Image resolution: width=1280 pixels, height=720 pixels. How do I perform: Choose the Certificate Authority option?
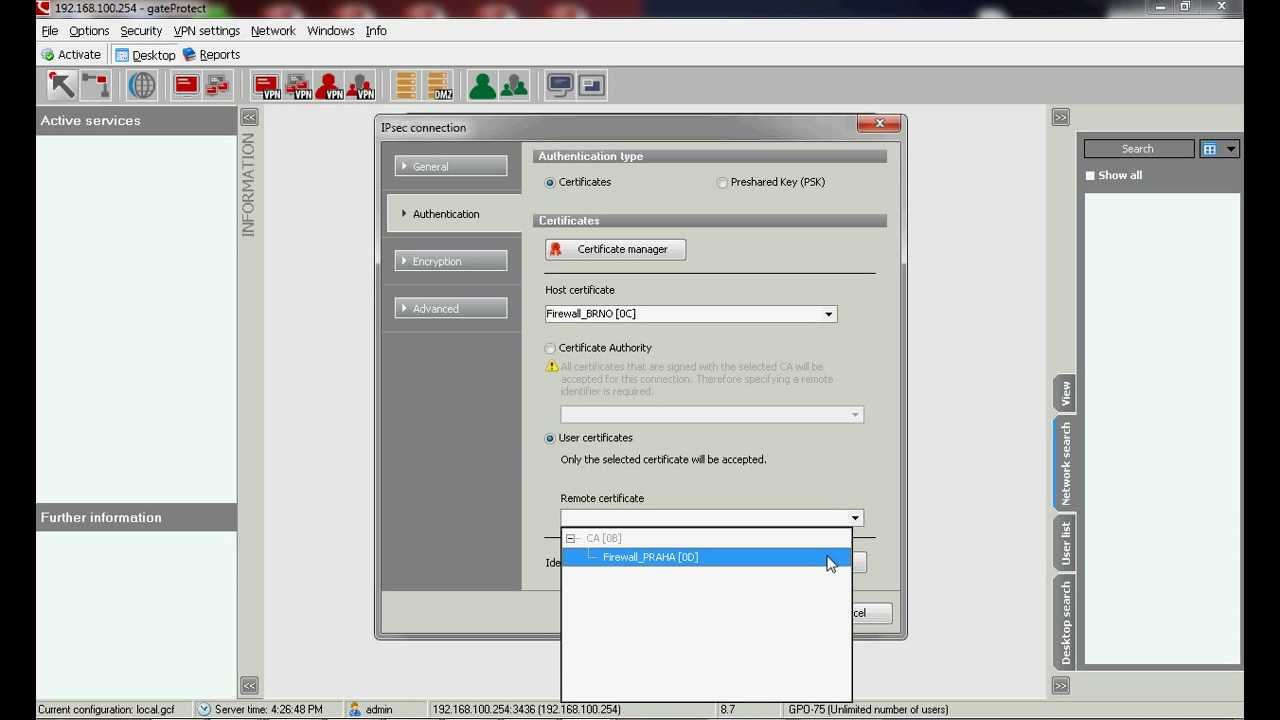[x=550, y=348]
